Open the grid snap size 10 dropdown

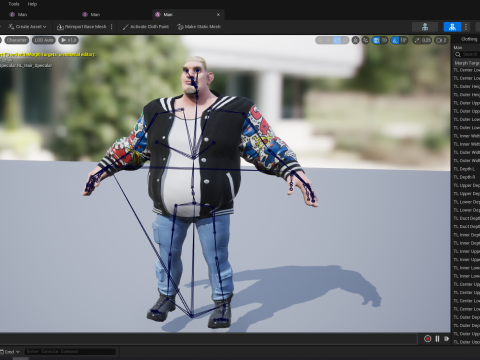(x=384, y=40)
